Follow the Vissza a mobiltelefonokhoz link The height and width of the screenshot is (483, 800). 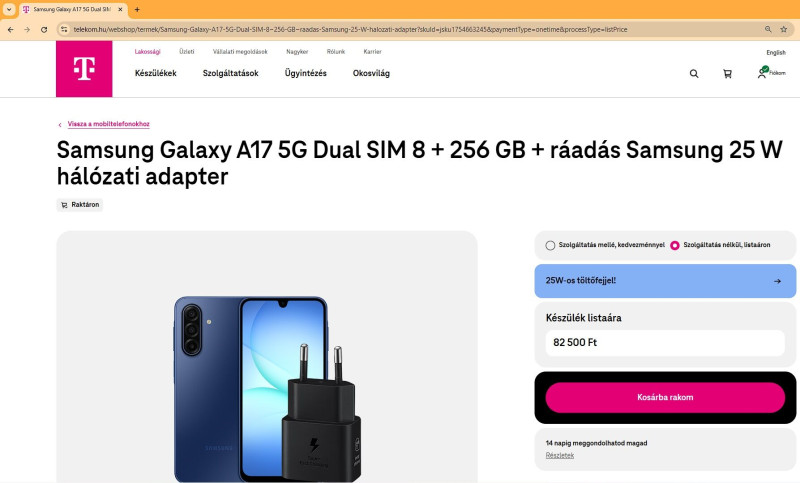(108, 124)
